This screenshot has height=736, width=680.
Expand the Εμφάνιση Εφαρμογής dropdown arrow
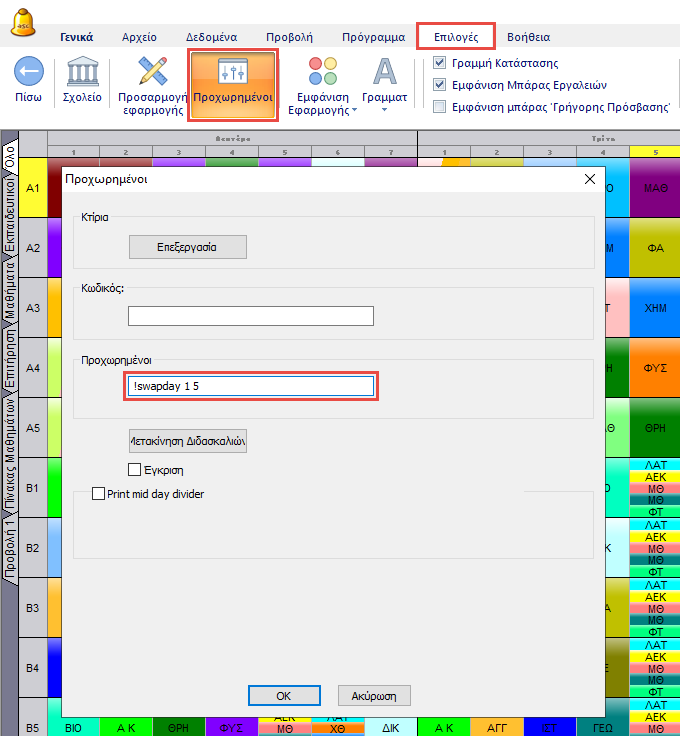coord(354,111)
